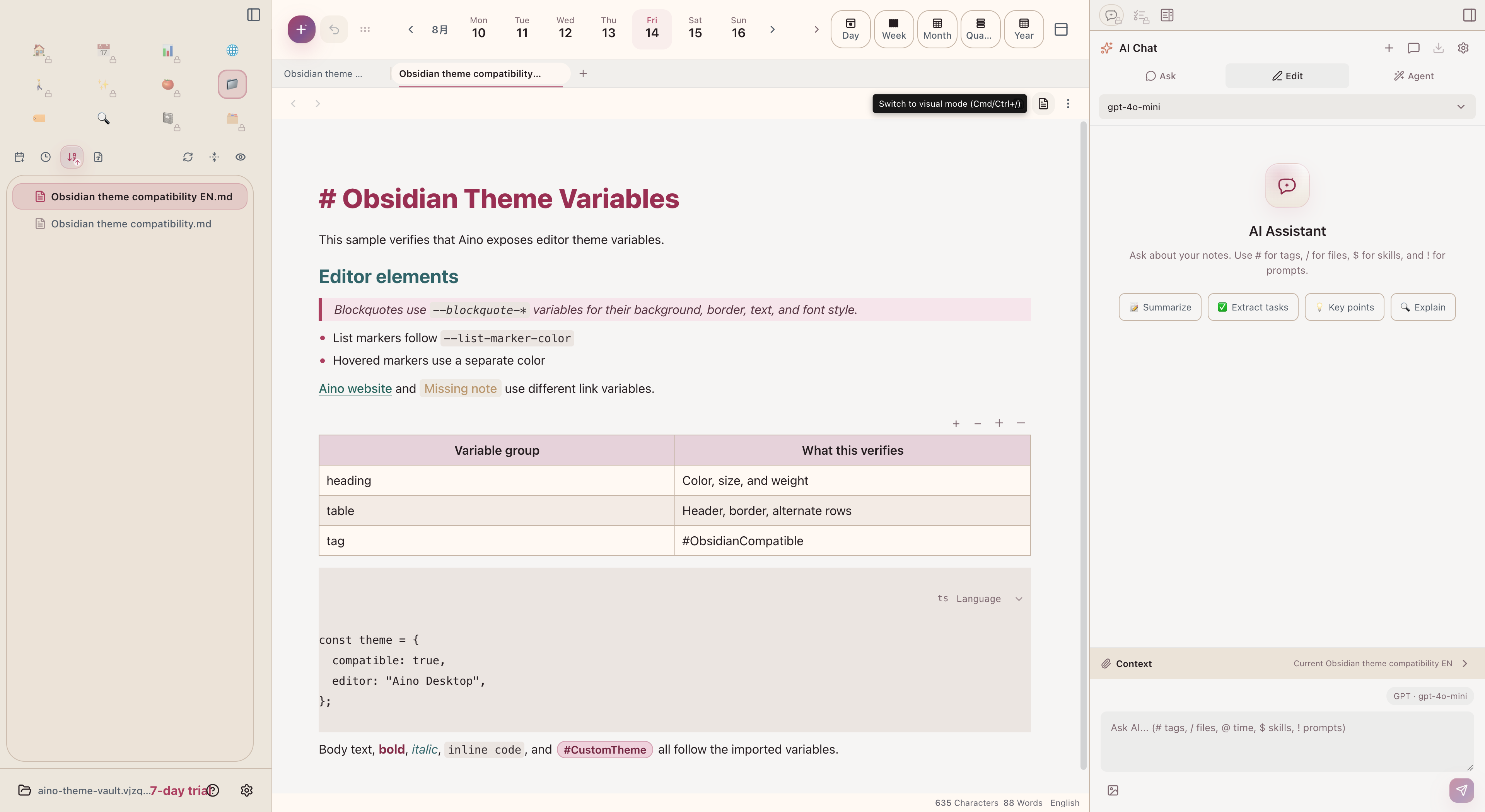Switch calendar to Month view
This screenshot has height=812, width=1485.
[x=937, y=29]
